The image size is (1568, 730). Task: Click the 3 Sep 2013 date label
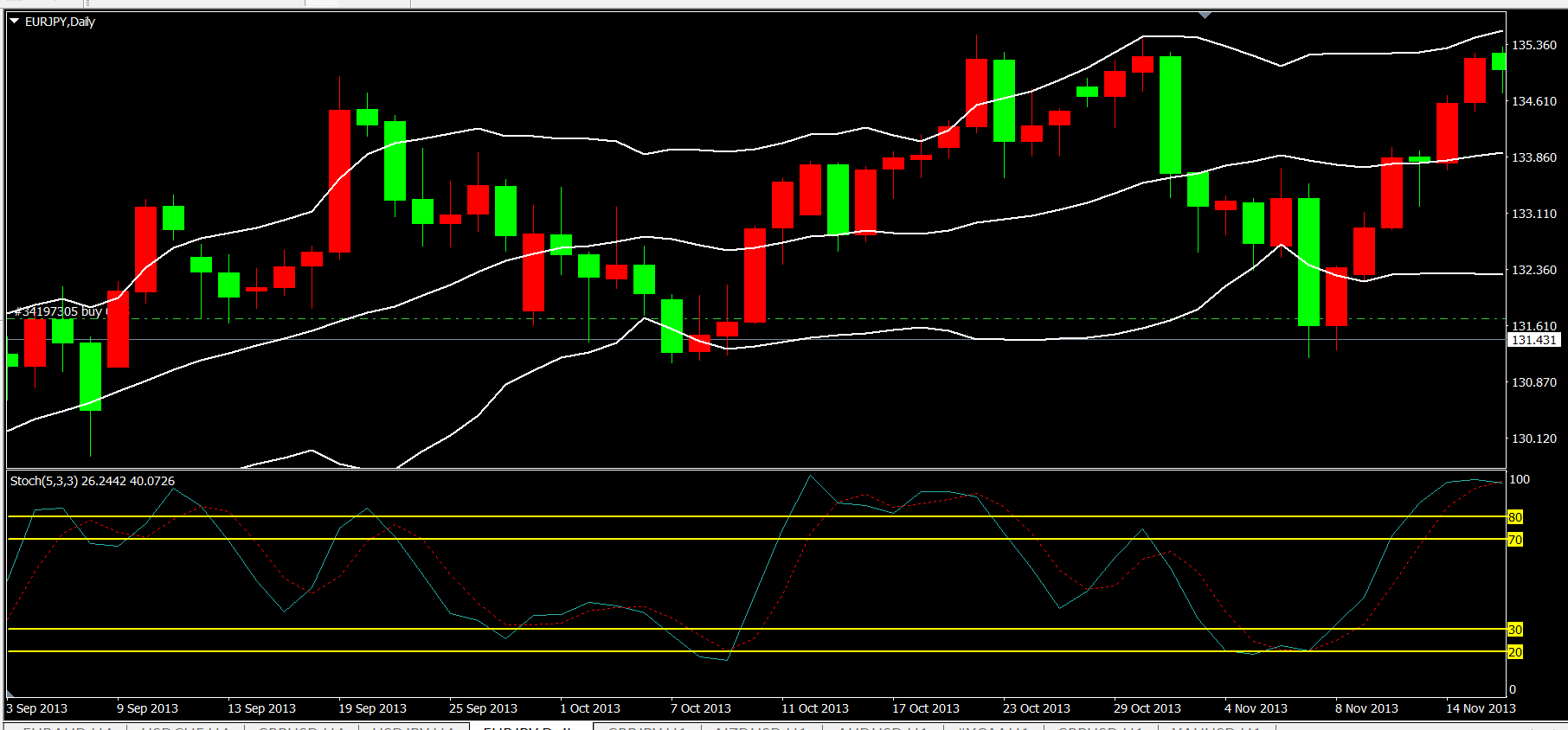coord(37,708)
